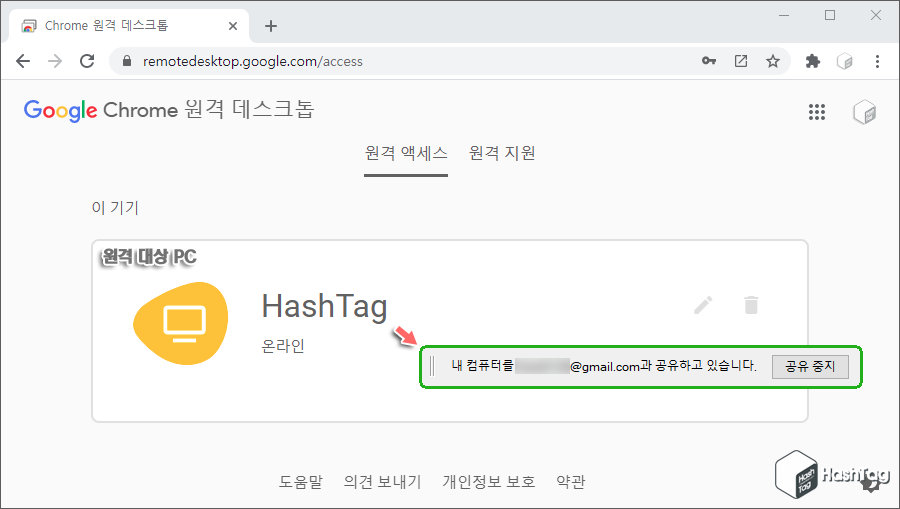Open the 의견 보내기 link
Image resolution: width=900 pixels, height=509 pixels.
[382, 481]
